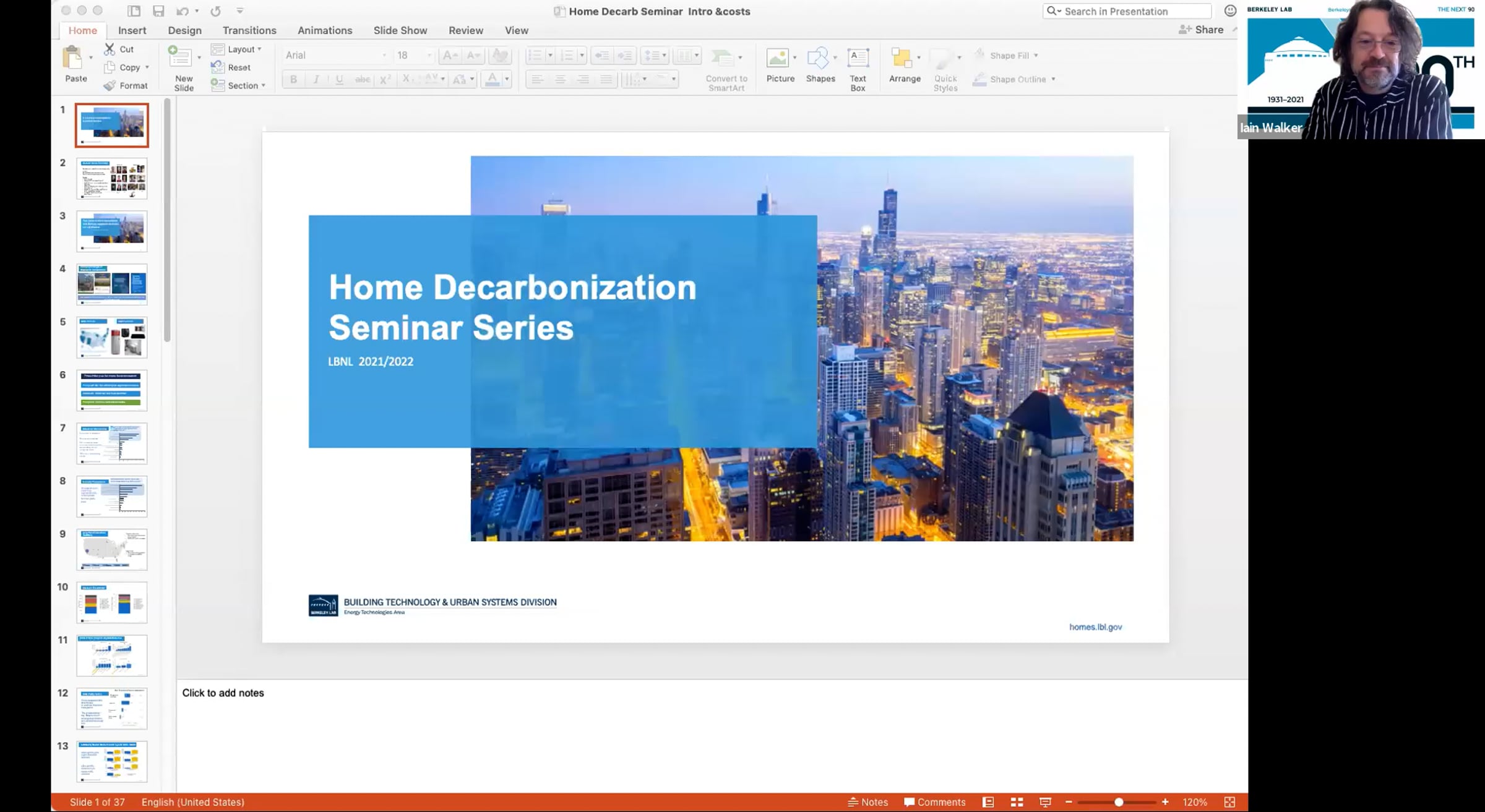Go to the Slide Show tab
1485x812 pixels.
(x=400, y=30)
